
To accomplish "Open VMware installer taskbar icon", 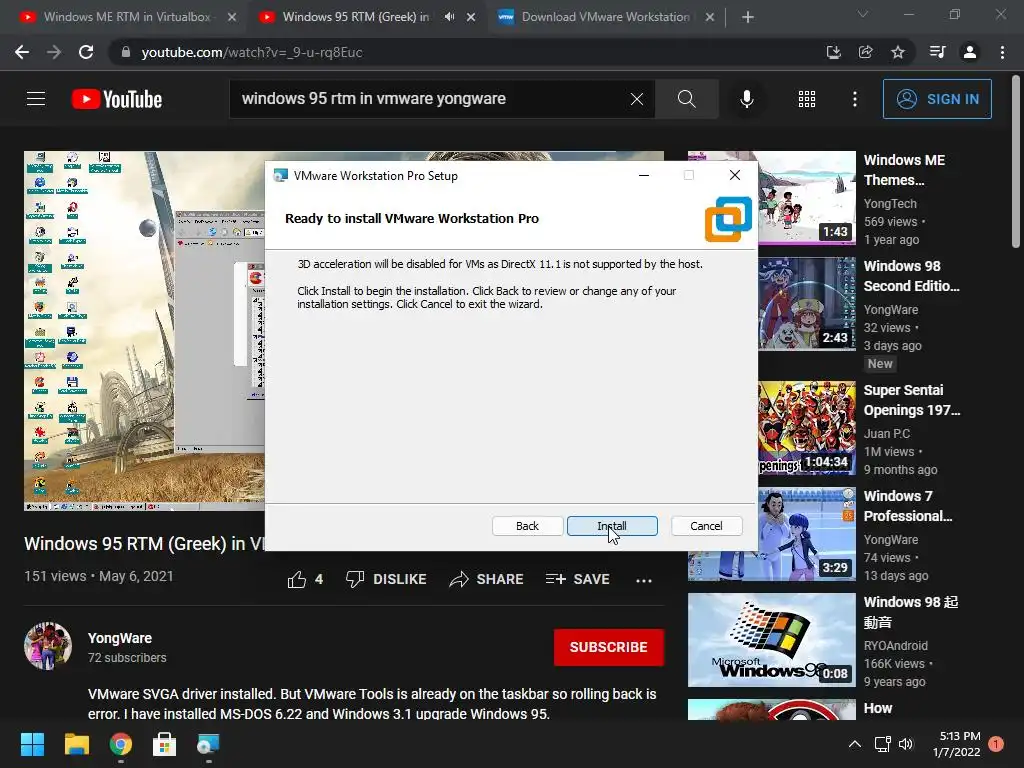I will point(208,744).
